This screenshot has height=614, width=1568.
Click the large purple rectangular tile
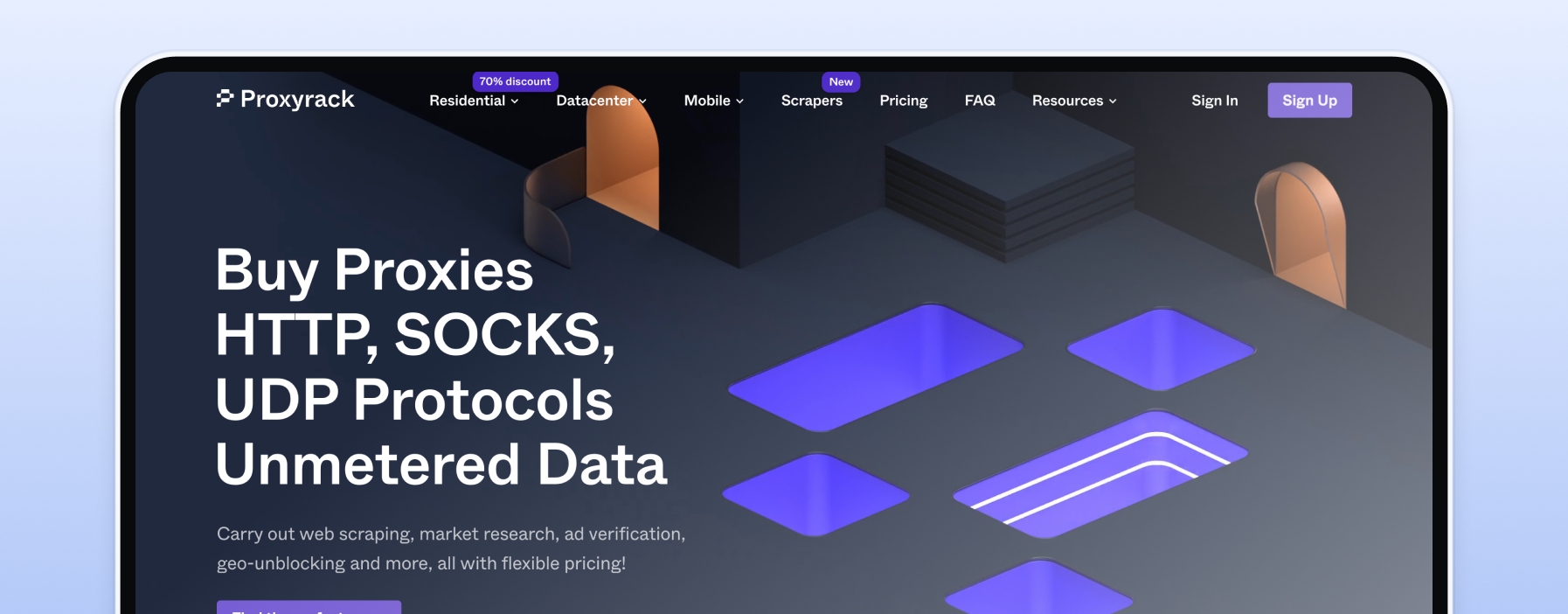pyautogui.click(x=875, y=367)
